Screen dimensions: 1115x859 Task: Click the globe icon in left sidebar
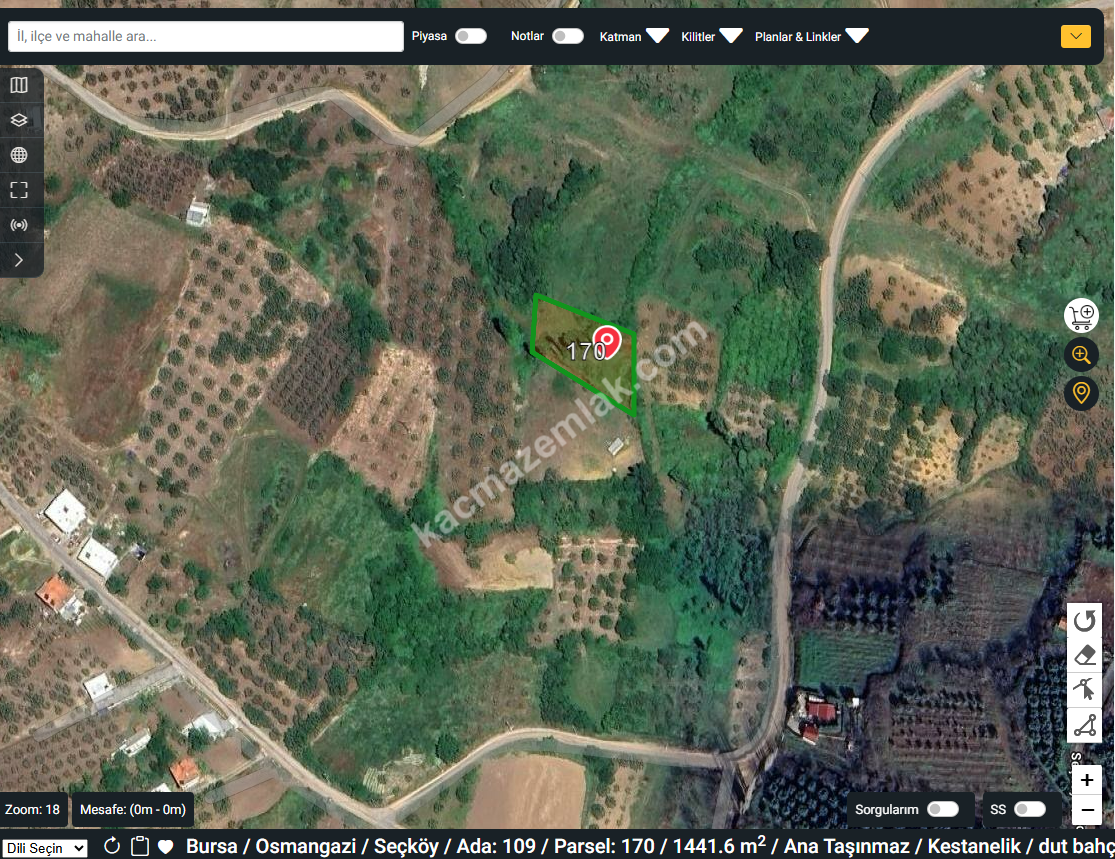point(19,155)
